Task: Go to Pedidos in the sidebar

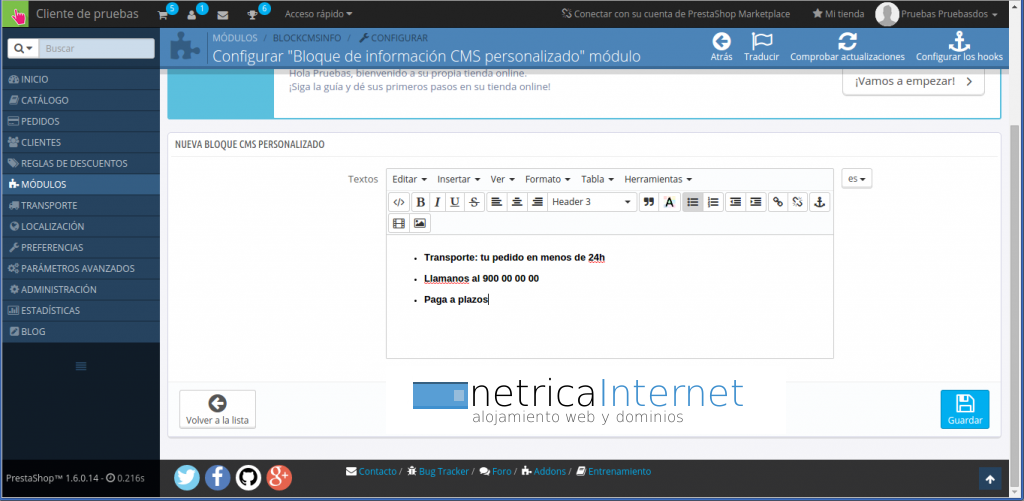Action: [81, 121]
